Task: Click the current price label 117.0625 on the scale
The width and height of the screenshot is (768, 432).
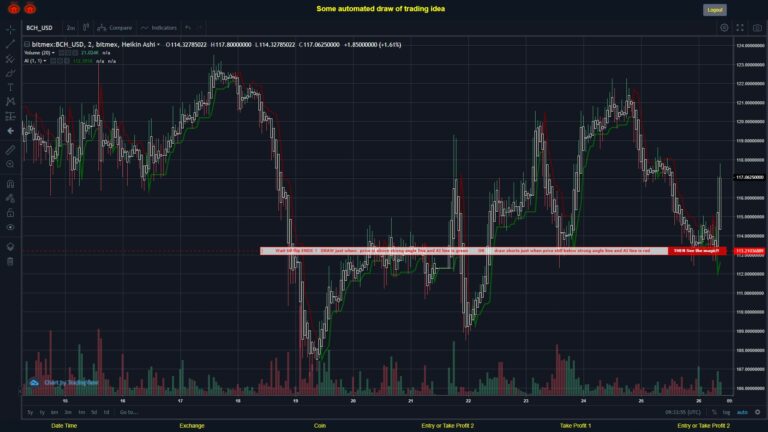Action: tap(750, 177)
